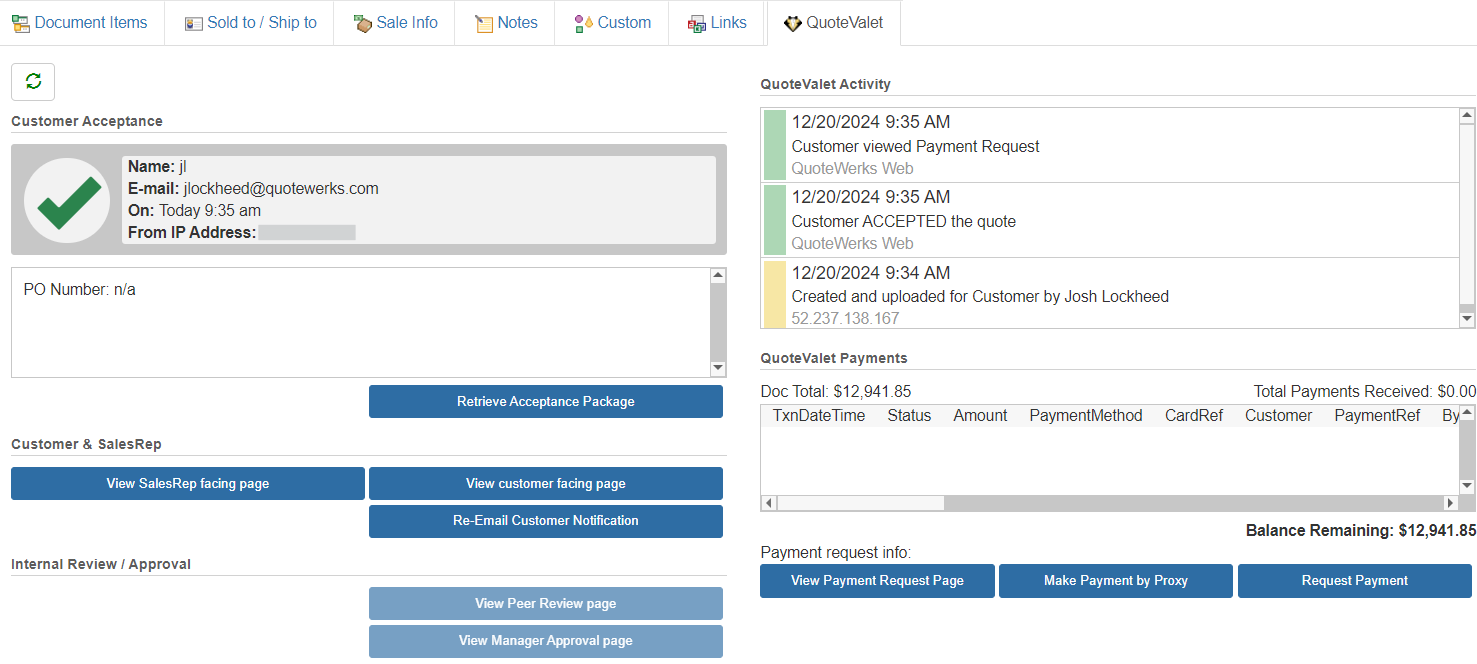The height and width of the screenshot is (664, 1477).
Task: Click View Peer Review page button
Action: (x=546, y=604)
